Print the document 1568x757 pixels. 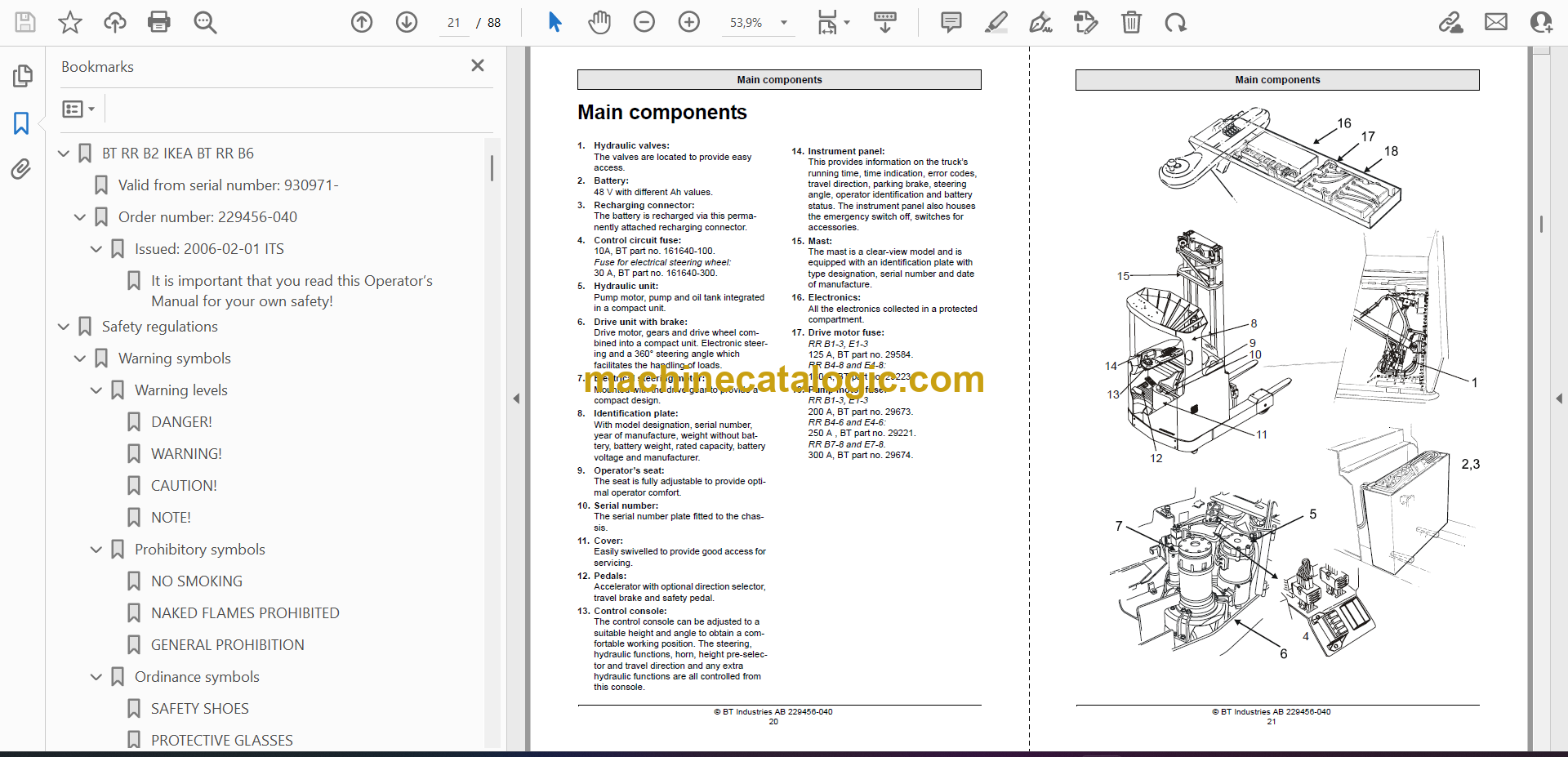(159, 22)
